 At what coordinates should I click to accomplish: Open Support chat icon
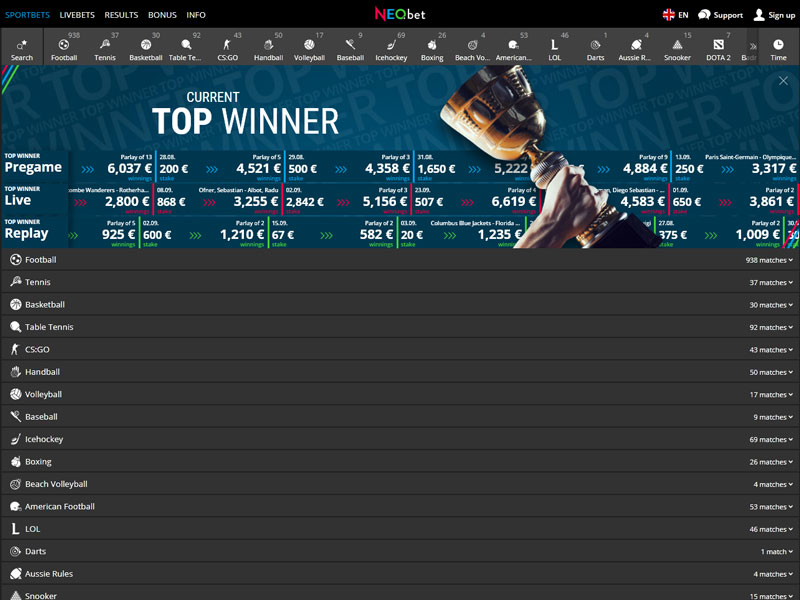pyautogui.click(x=704, y=15)
